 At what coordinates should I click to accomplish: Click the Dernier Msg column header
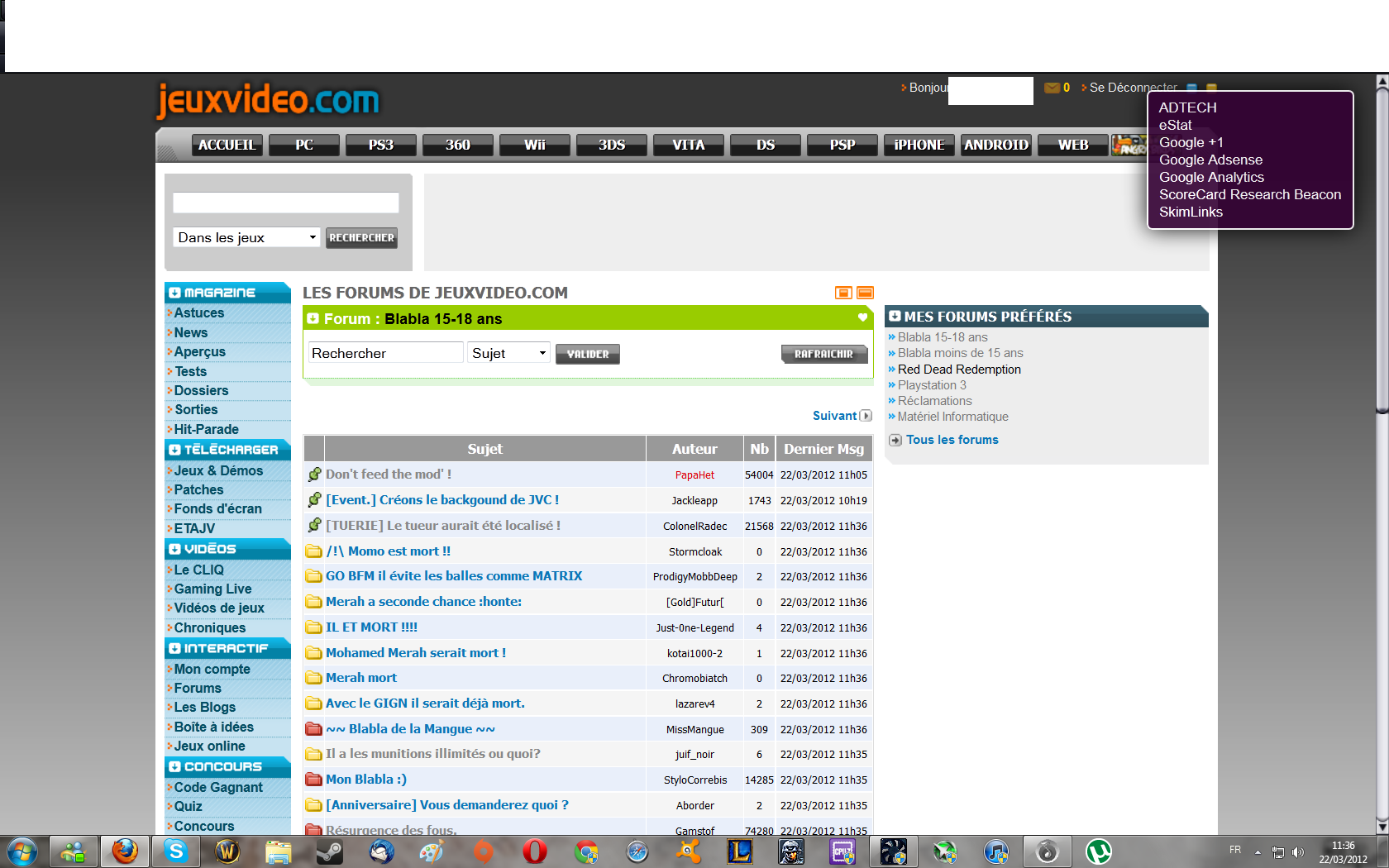click(x=823, y=449)
